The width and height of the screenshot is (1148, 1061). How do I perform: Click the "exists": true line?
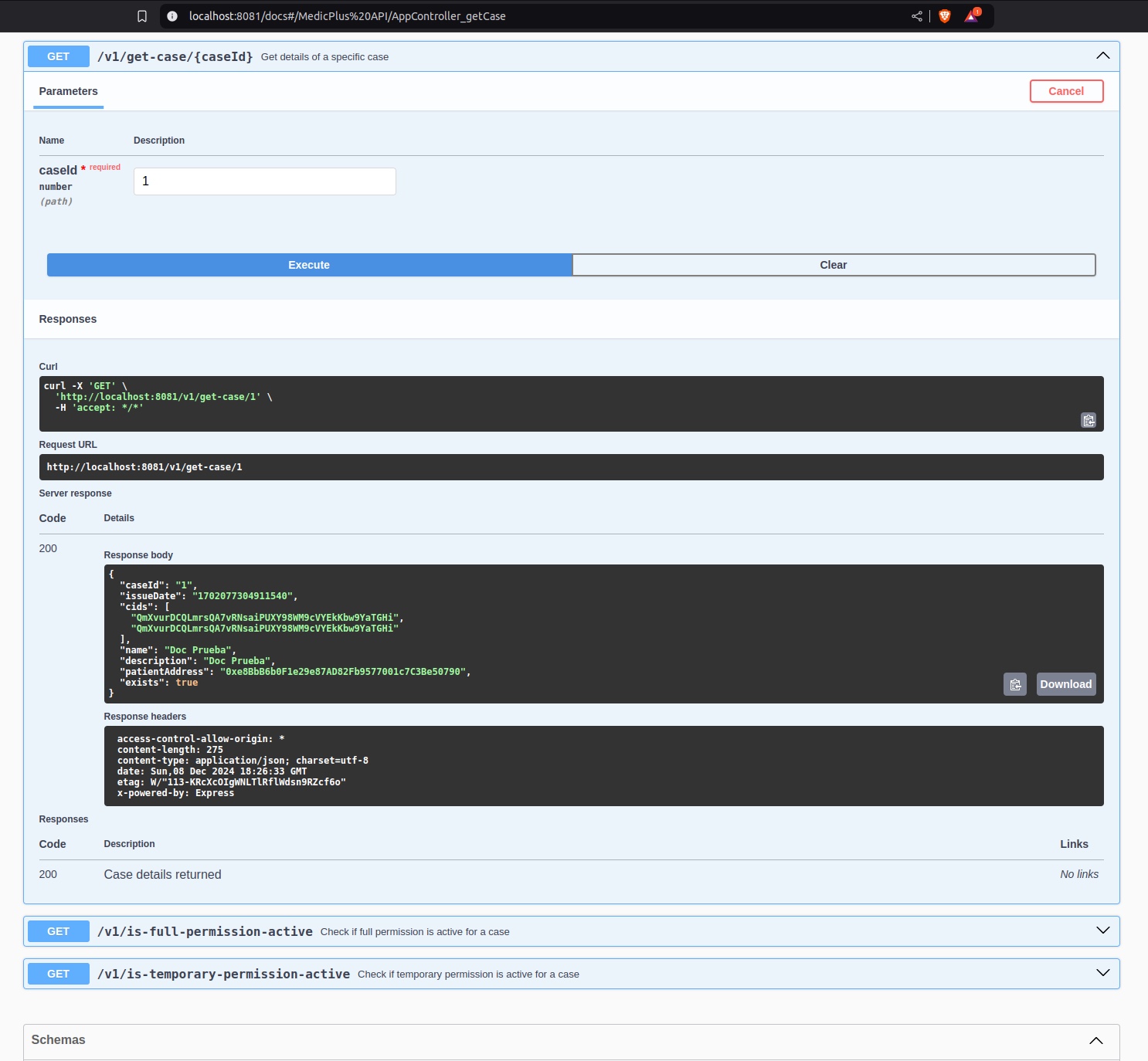click(159, 683)
